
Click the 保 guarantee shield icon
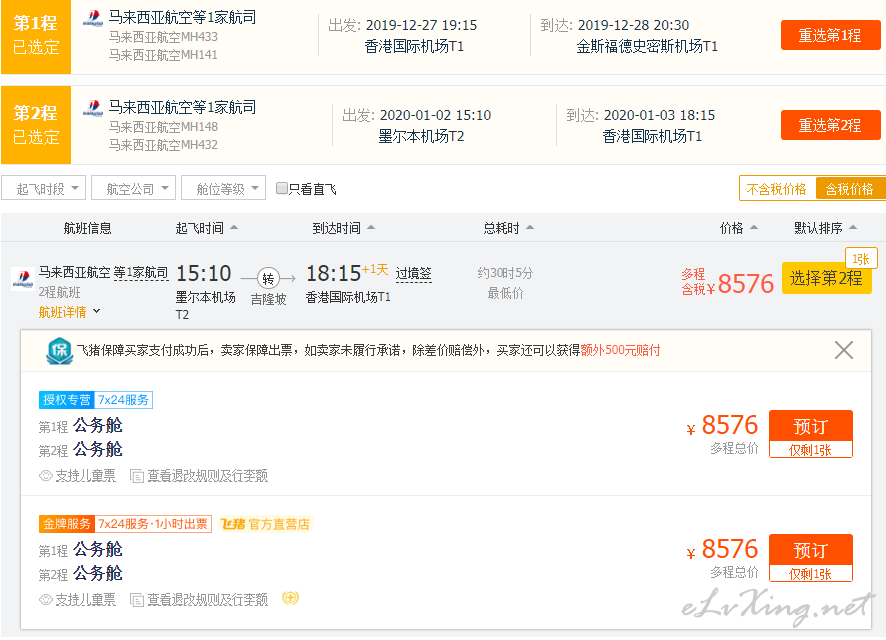[59, 351]
